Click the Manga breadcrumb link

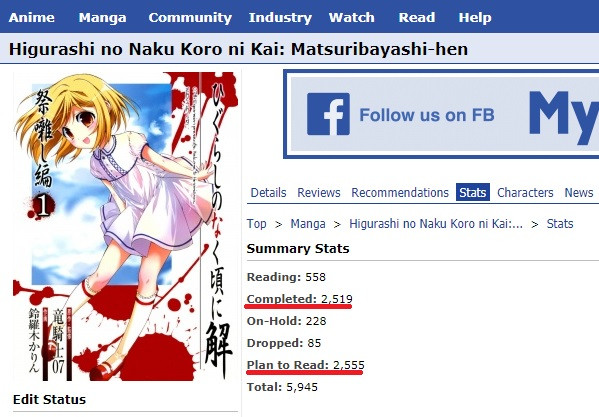308,223
